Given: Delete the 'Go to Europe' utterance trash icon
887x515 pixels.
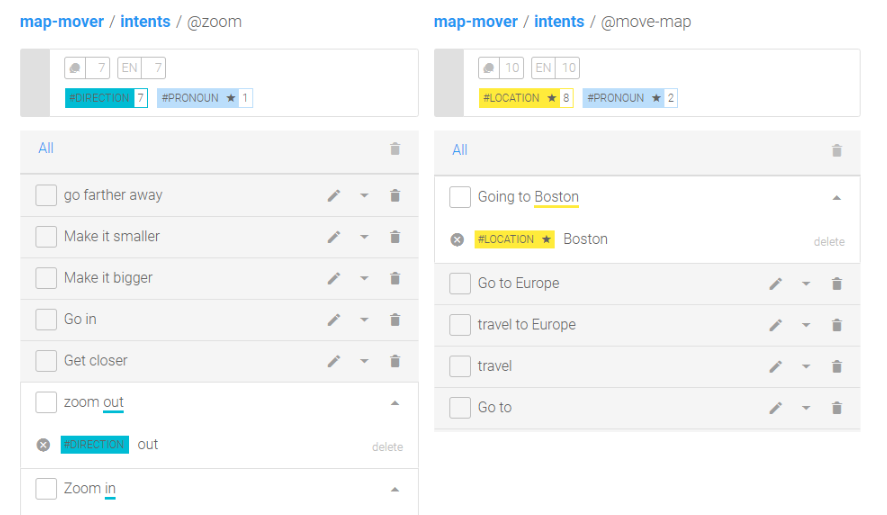Looking at the screenshot, I should coord(837,284).
